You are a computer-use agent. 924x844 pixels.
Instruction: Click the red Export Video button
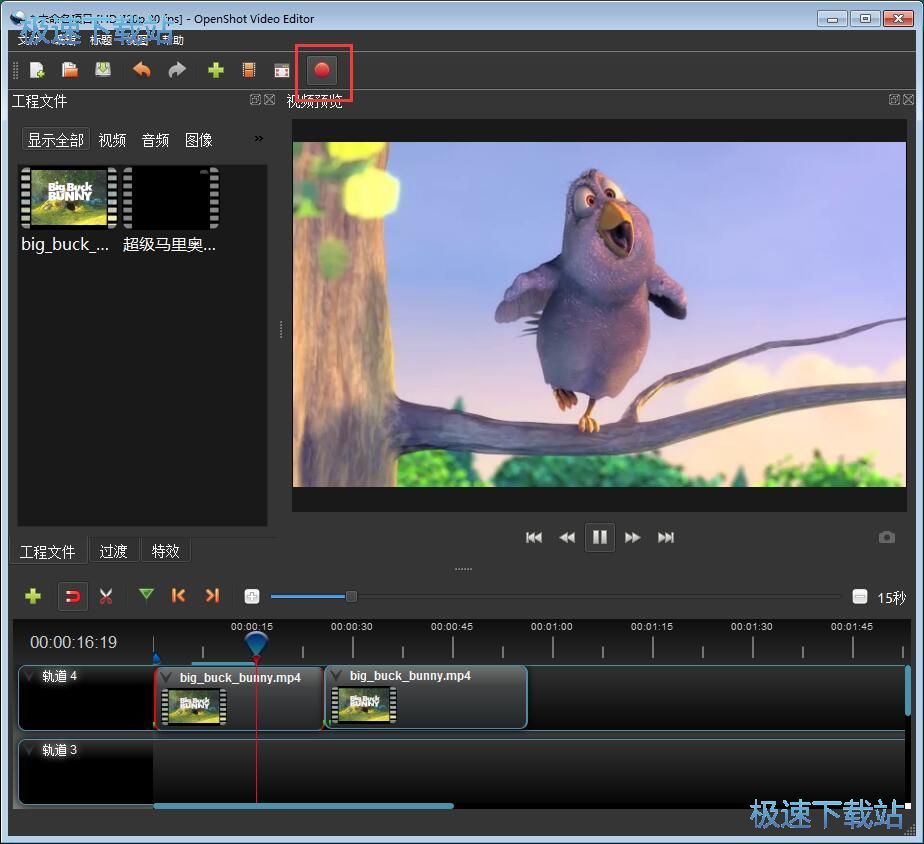pyautogui.click(x=322, y=70)
